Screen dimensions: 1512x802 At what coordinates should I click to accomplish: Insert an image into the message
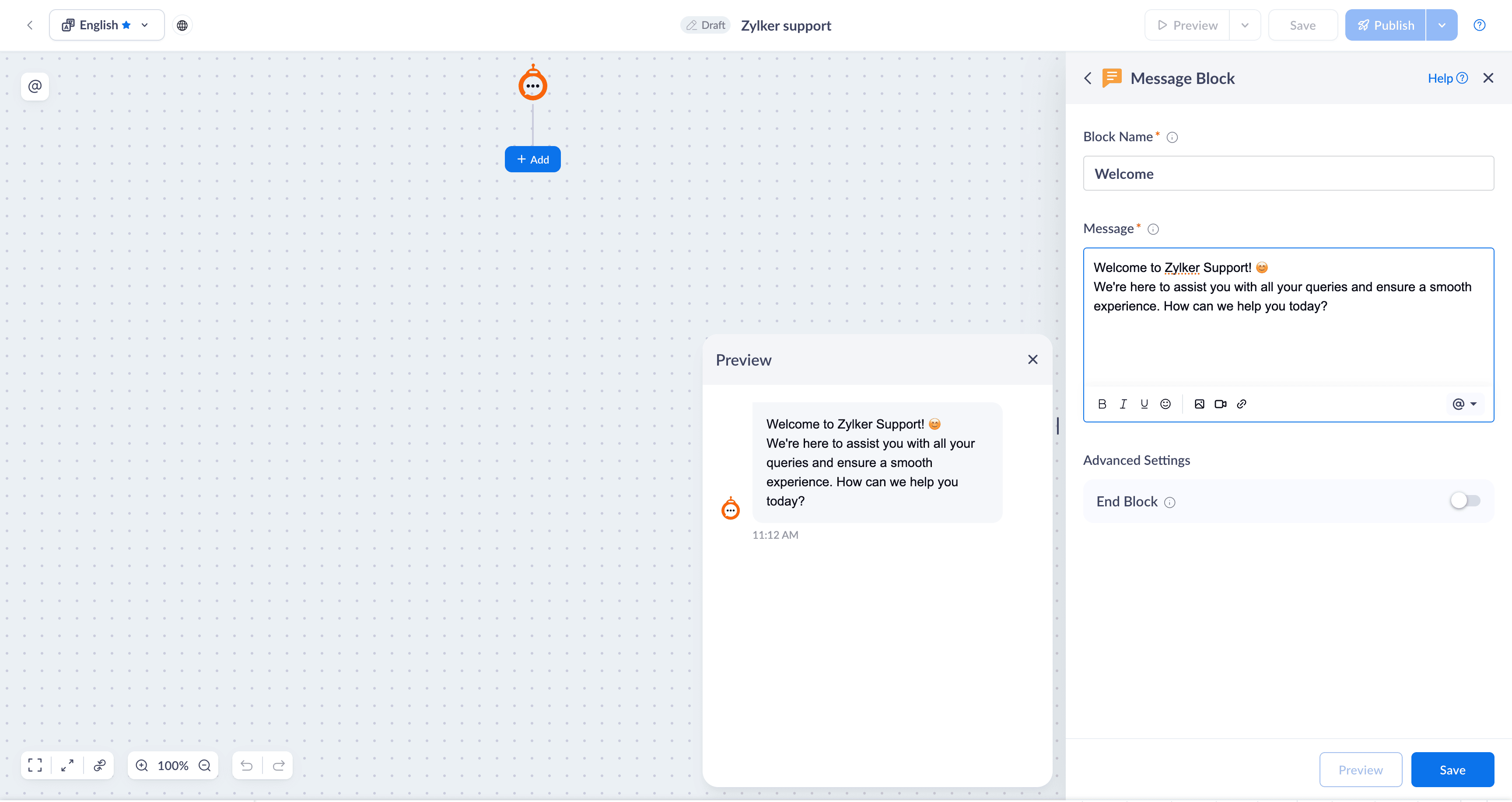(1199, 404)
